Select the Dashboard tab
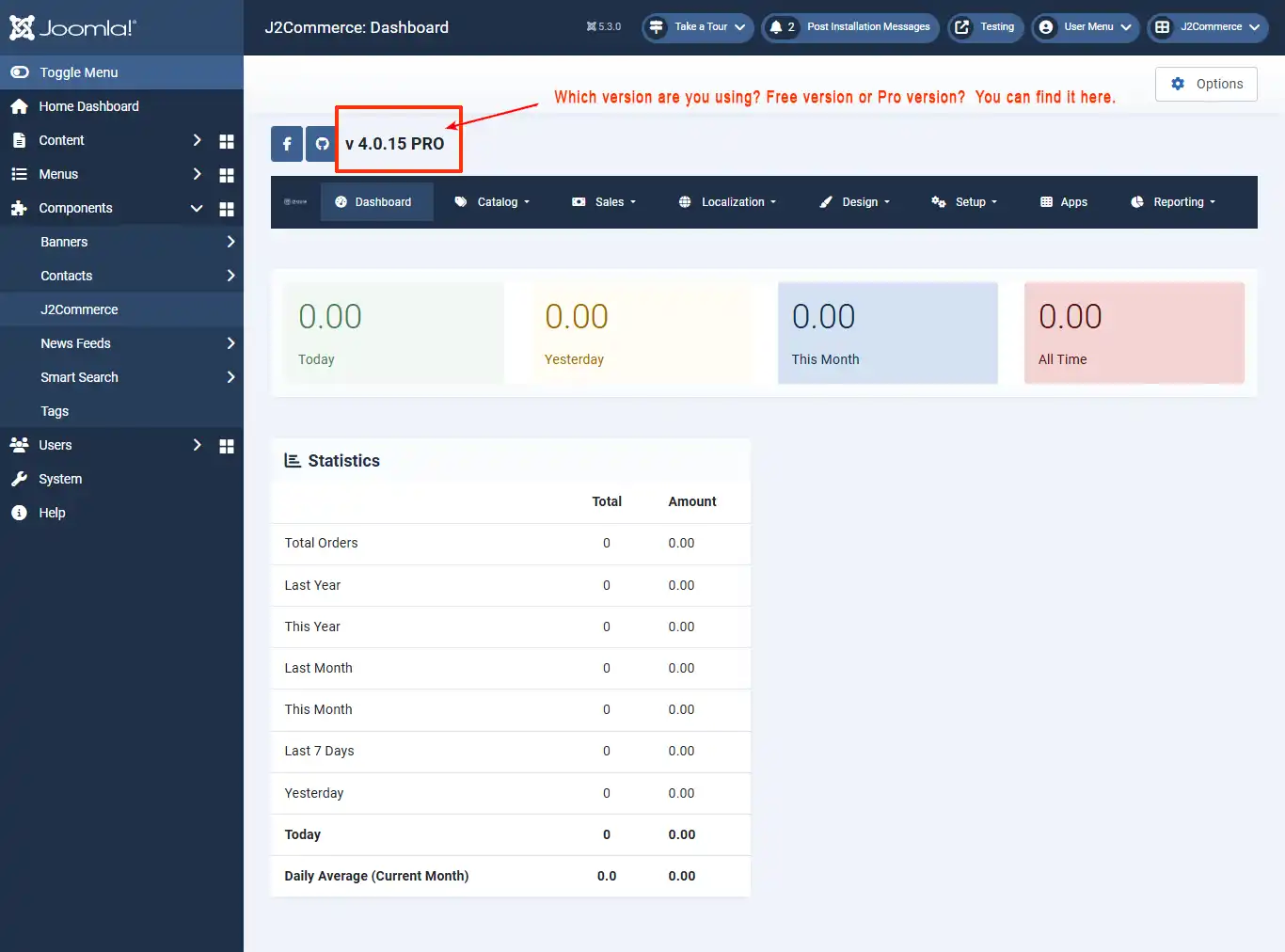This screenshot has height=952, width=1285. click(x=376, y=202)
